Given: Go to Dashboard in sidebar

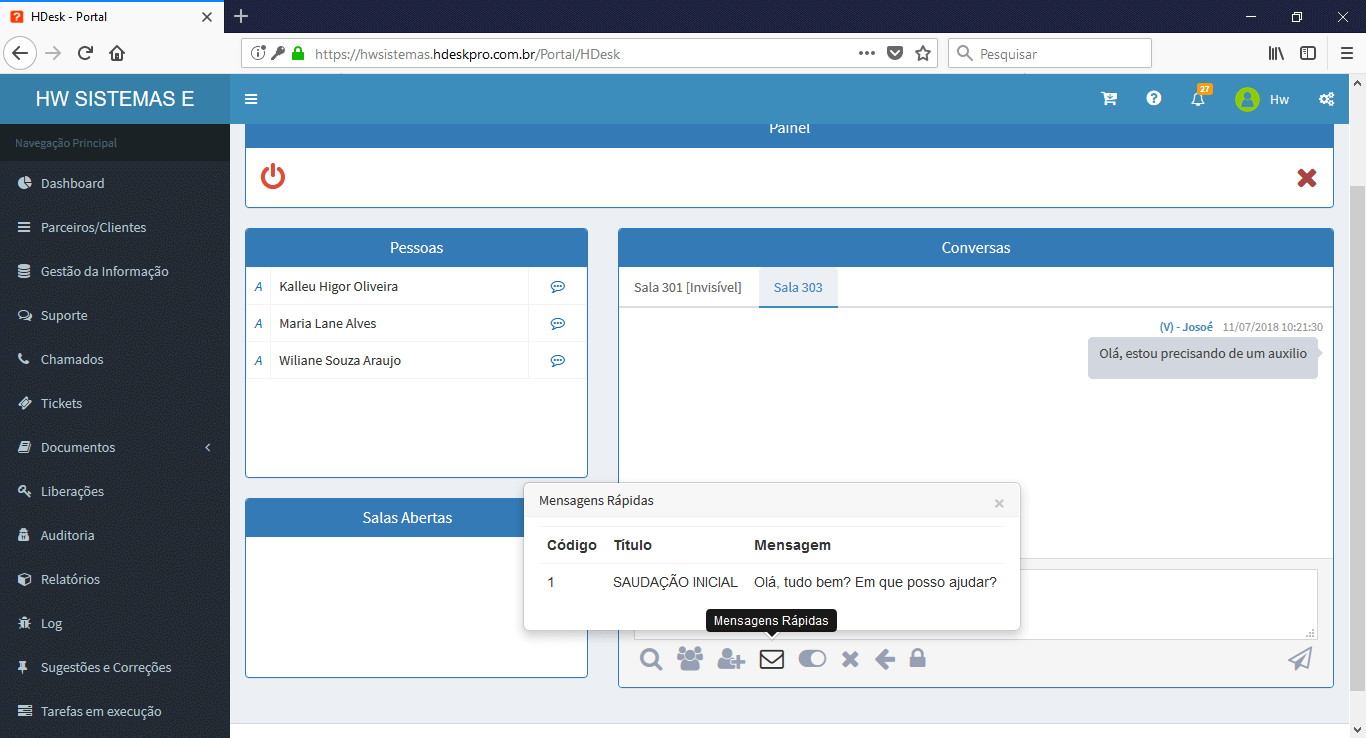Looking at the screenshot, I should [x=115, y=183].
